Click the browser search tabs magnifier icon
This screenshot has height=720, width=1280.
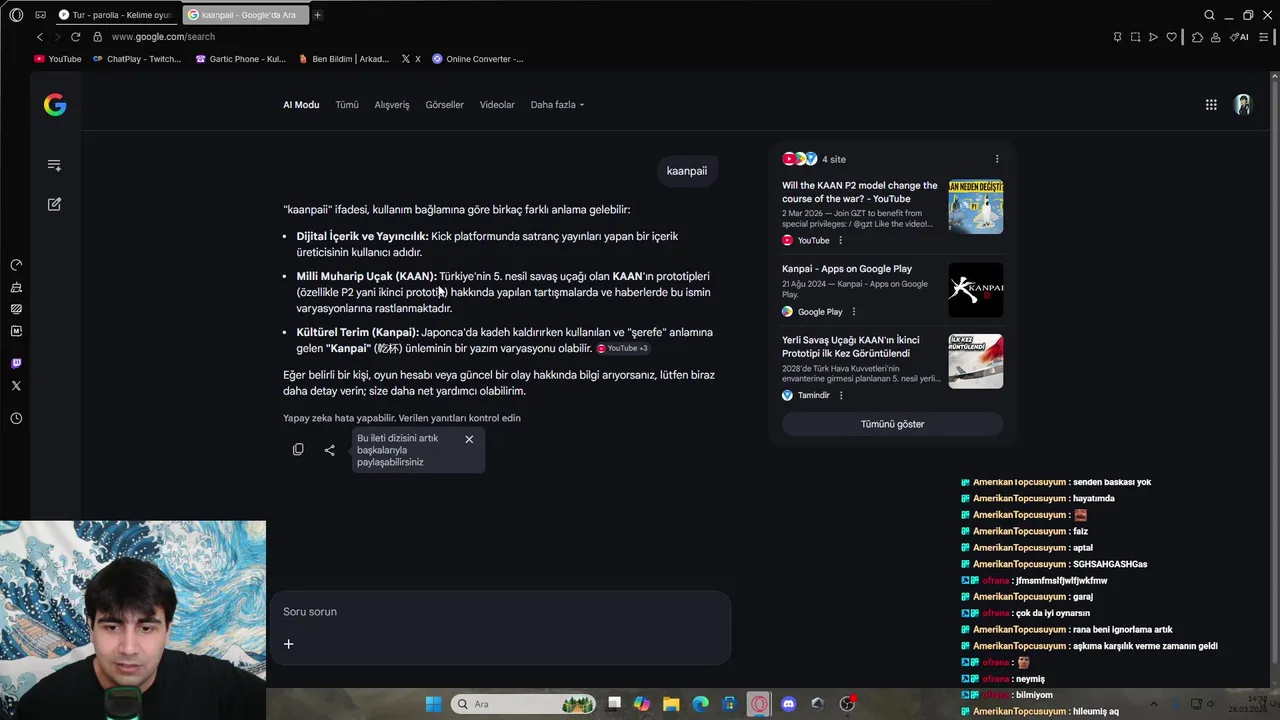(1209, 15)
